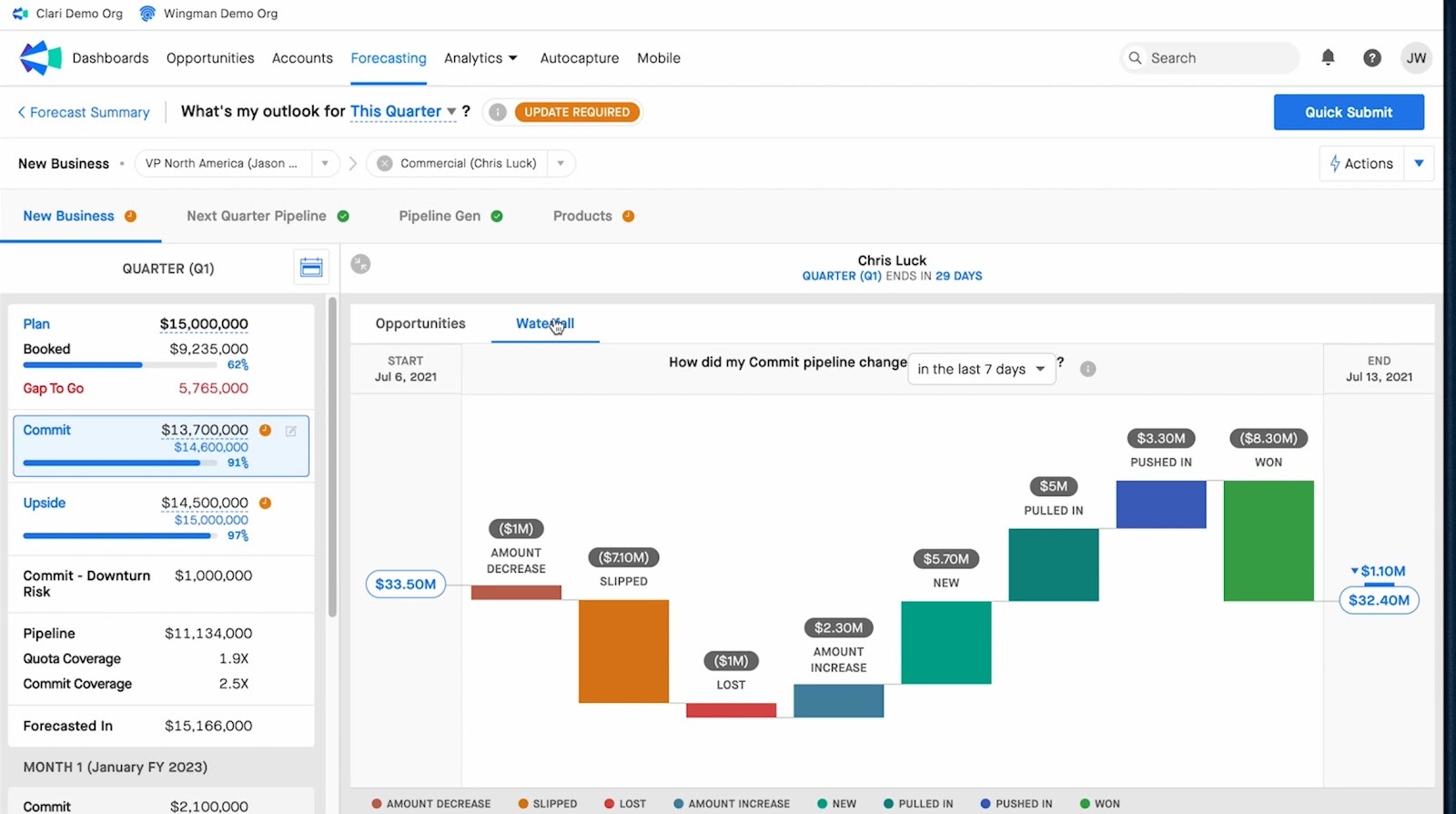This screenshot has height=814, width=1456.
Task: Click the orange Slipped waterfall bar
Action: click(x=623, y=651)
